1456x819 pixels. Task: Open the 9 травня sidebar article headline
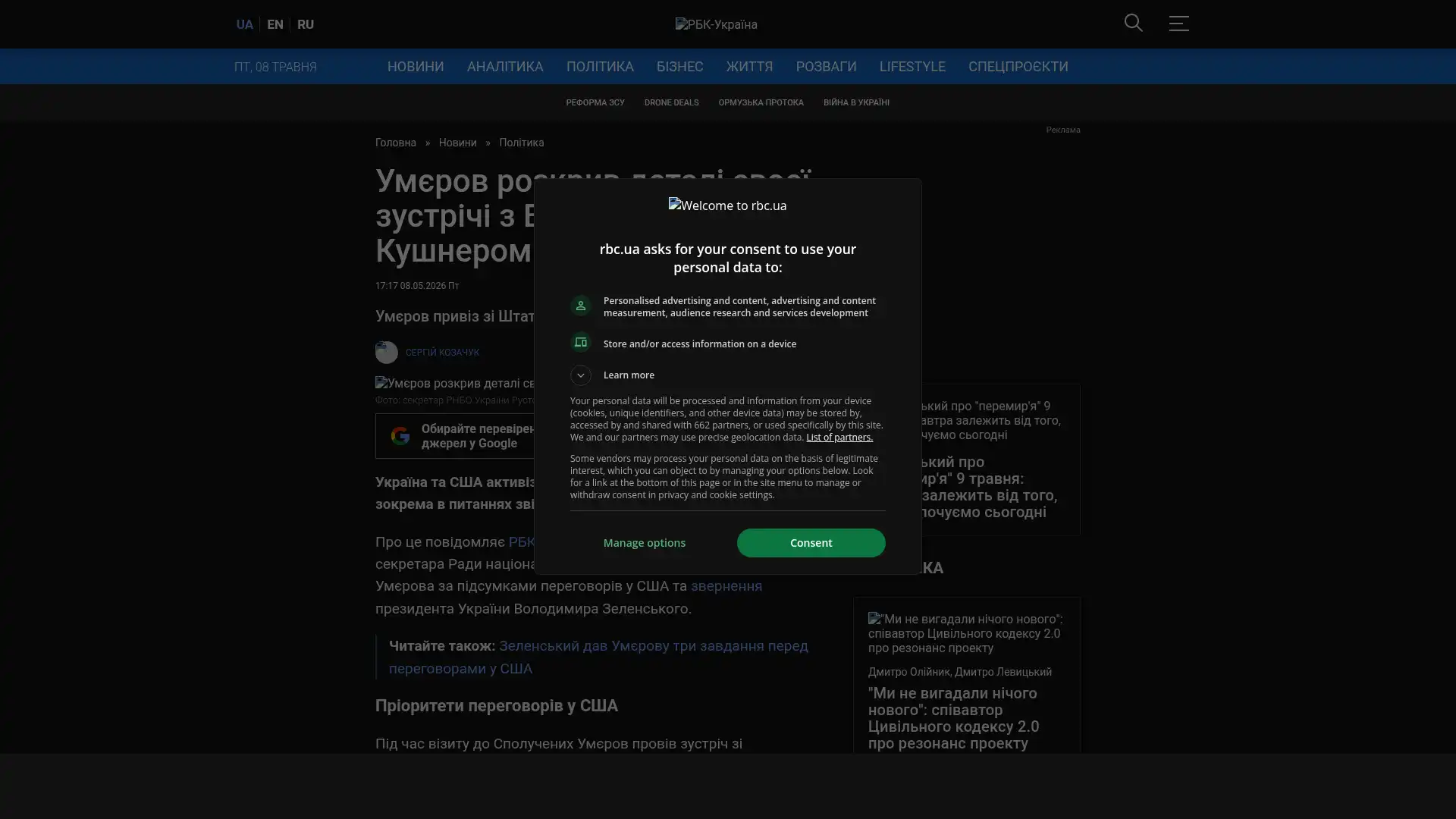(989, 487)
